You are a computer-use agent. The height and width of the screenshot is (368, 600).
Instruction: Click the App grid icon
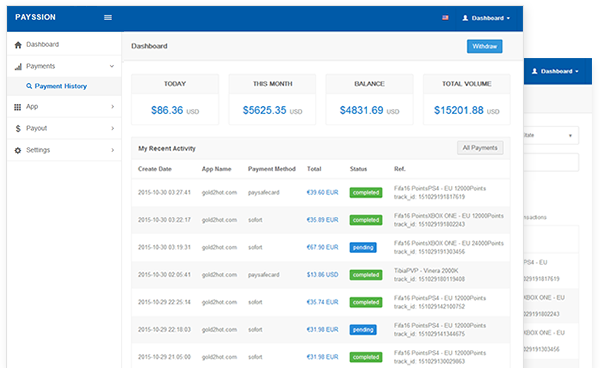pyautogui.click(x=18, y=107)
